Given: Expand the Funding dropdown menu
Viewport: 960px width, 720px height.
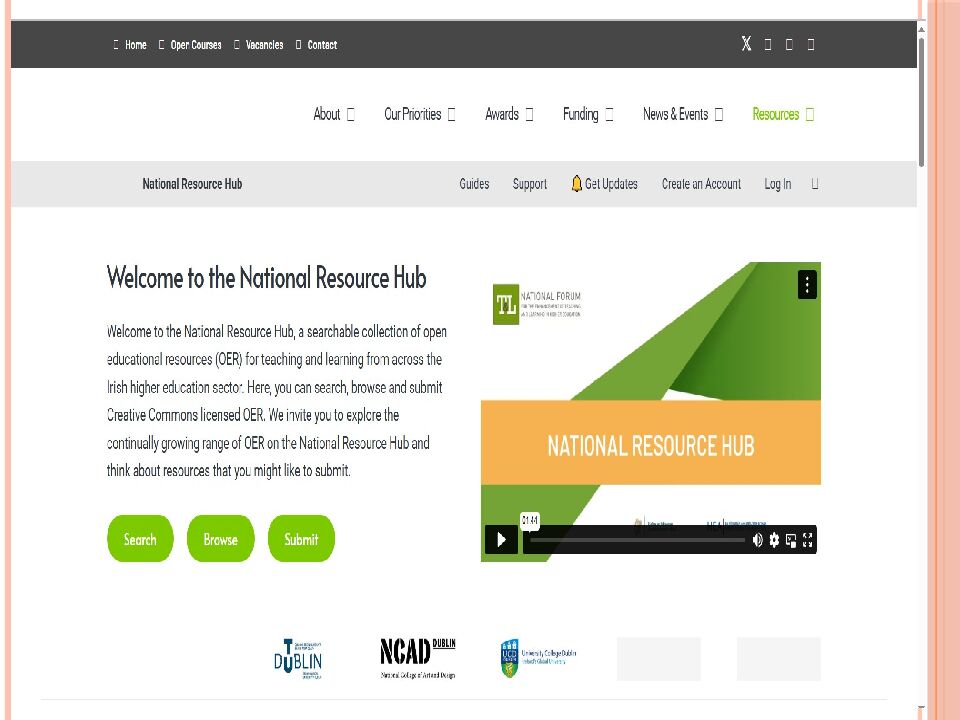Looking at the screenshot, I should click(x=588, y=114).
